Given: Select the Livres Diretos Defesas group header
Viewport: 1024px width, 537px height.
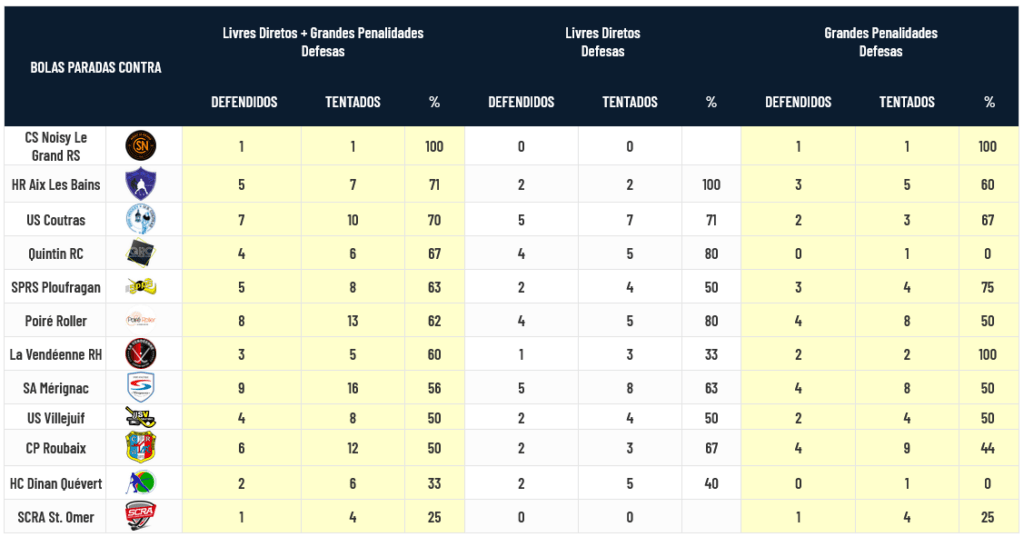Looking at the screenshot, I should pyautogui.click(x=603, y=42).
